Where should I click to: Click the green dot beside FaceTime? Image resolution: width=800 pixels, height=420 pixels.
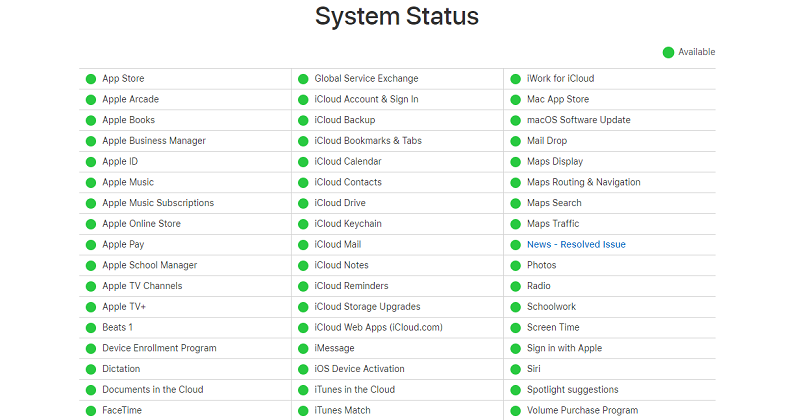(91, 411)
